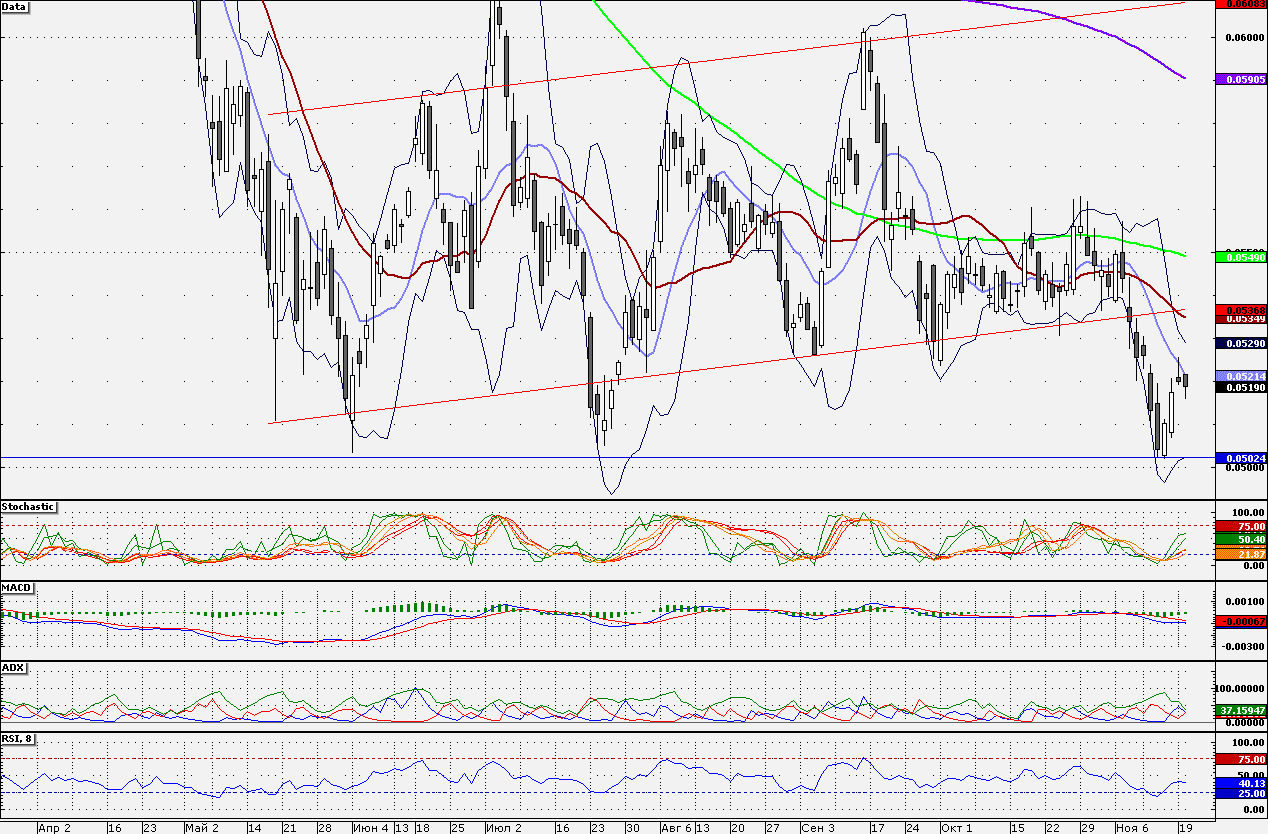Select the Stochastic indicator panel label

28,507
